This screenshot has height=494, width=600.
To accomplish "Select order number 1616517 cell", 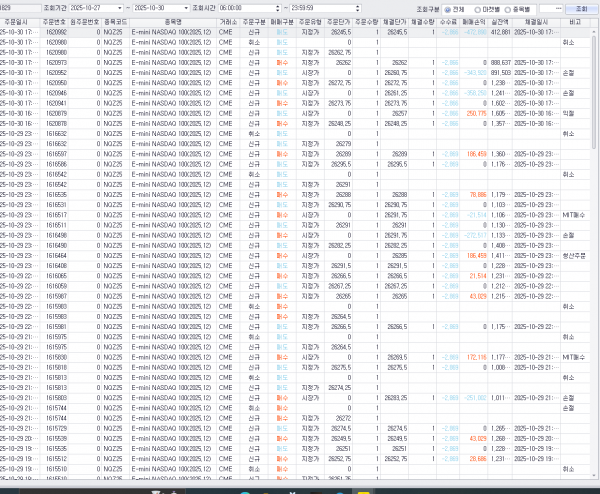I will click(54, 215).
